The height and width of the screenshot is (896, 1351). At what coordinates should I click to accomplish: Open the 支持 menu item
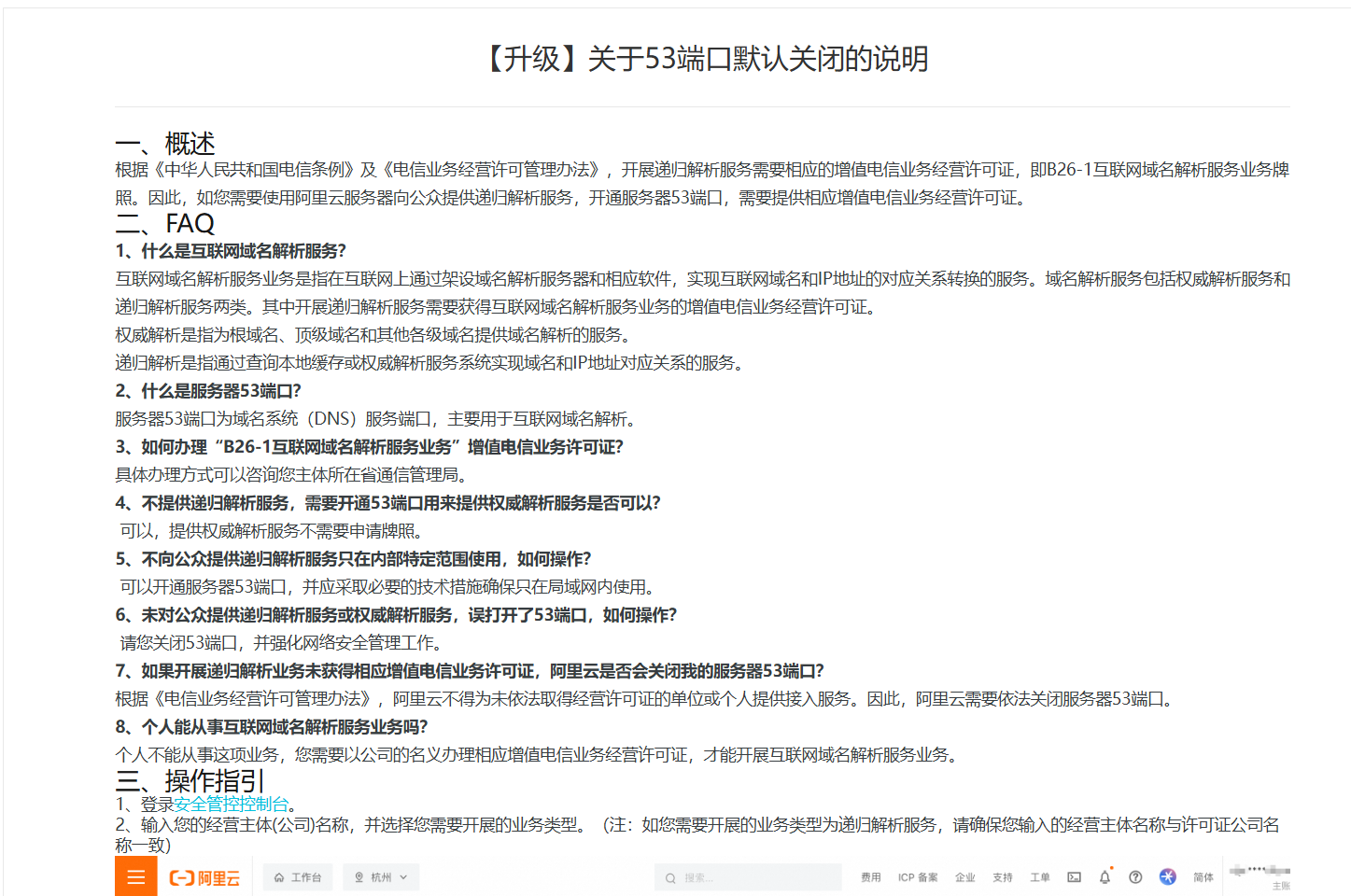pyautogui.click(x=1003, y=877)
